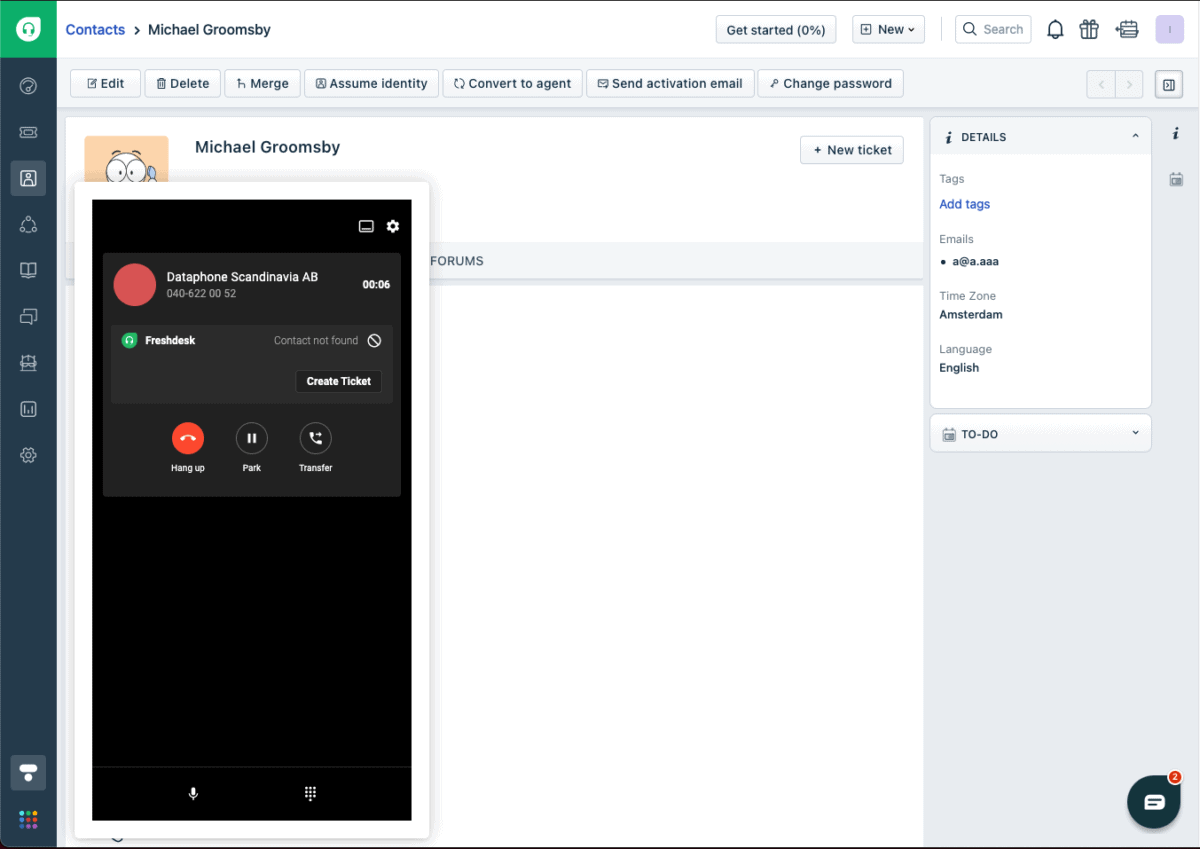Image resolution: width=1200 pixels, height=849 pixels.
Task: Open the Solutions book sidebar icon
Action: coord(28,270)
